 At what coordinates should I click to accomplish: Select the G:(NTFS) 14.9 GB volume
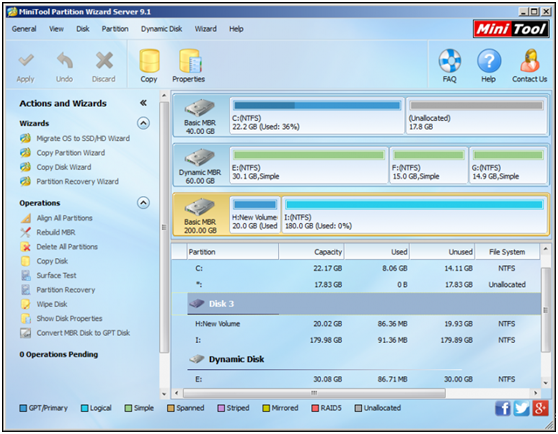coord(508,165)
